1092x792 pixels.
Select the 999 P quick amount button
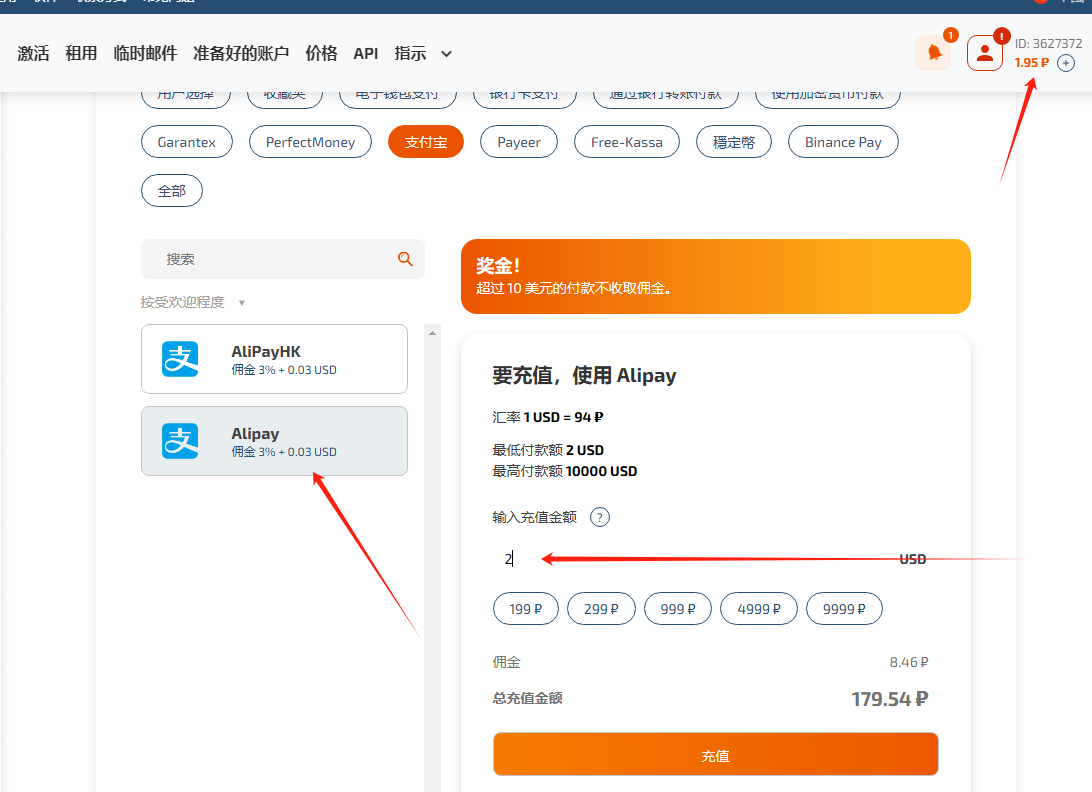(x=677, y=608)
